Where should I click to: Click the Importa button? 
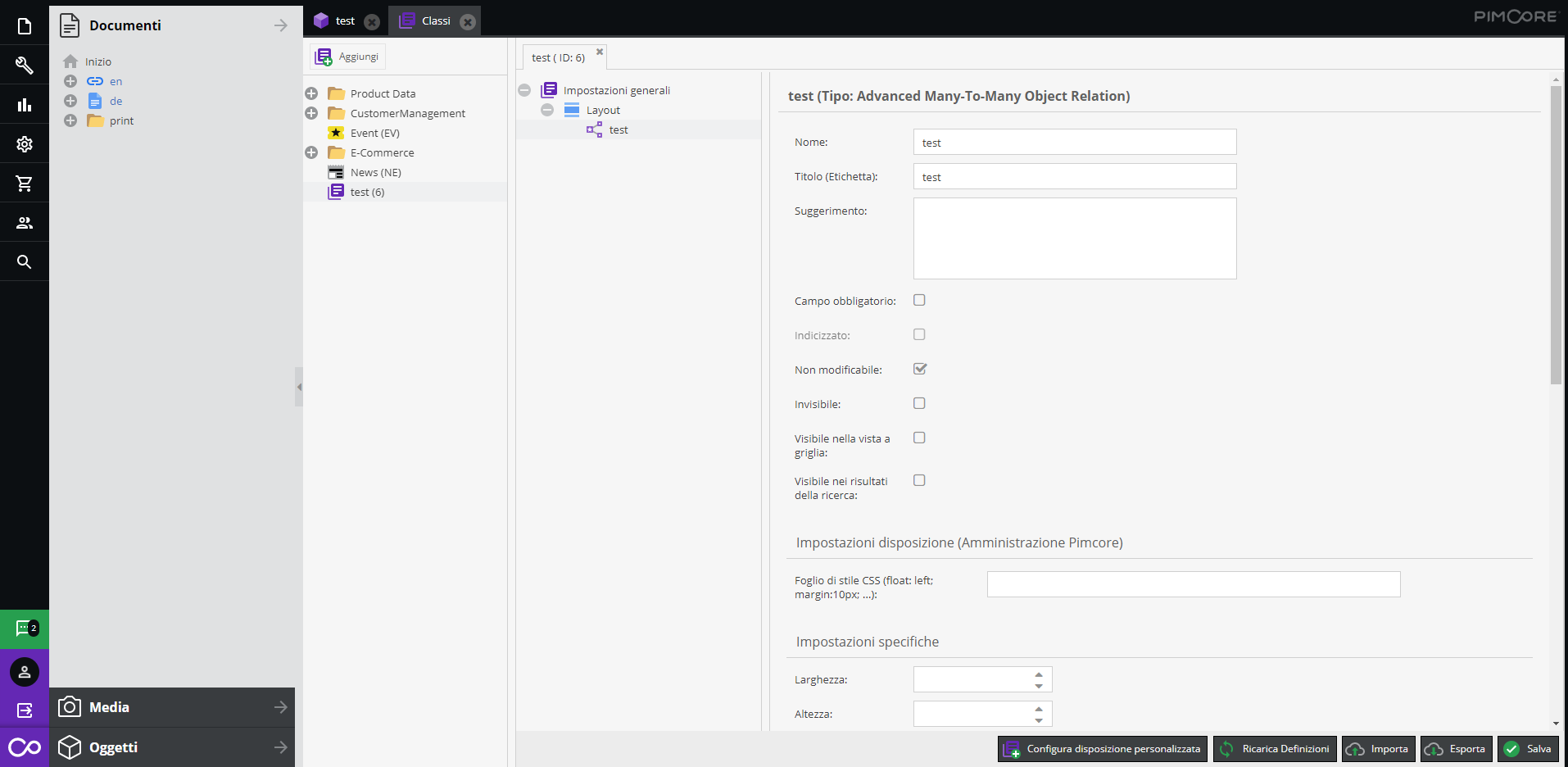[x=1378, y=749]
